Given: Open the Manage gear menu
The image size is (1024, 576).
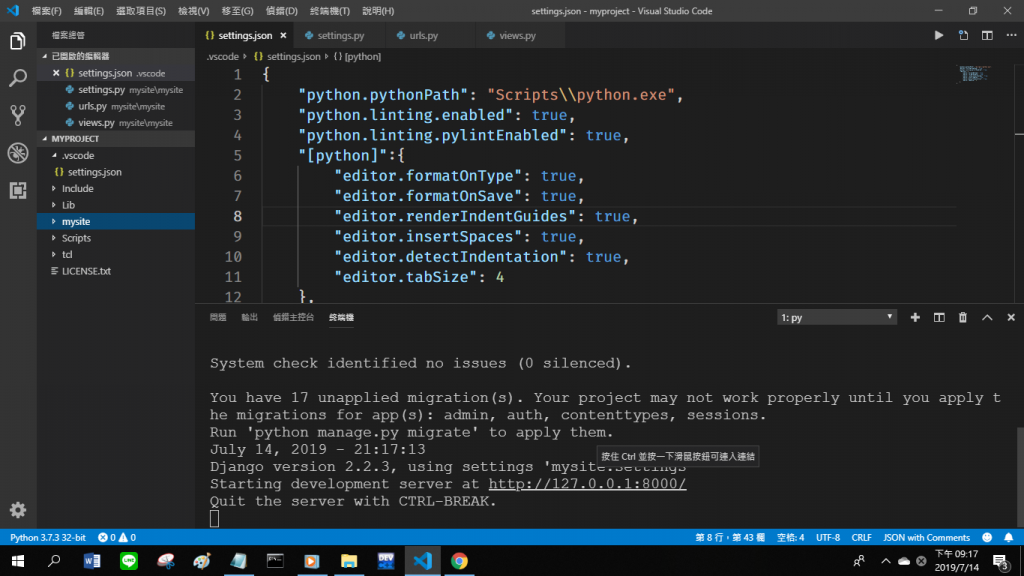Looking at the screenshot, I should (x=18, y=509).
